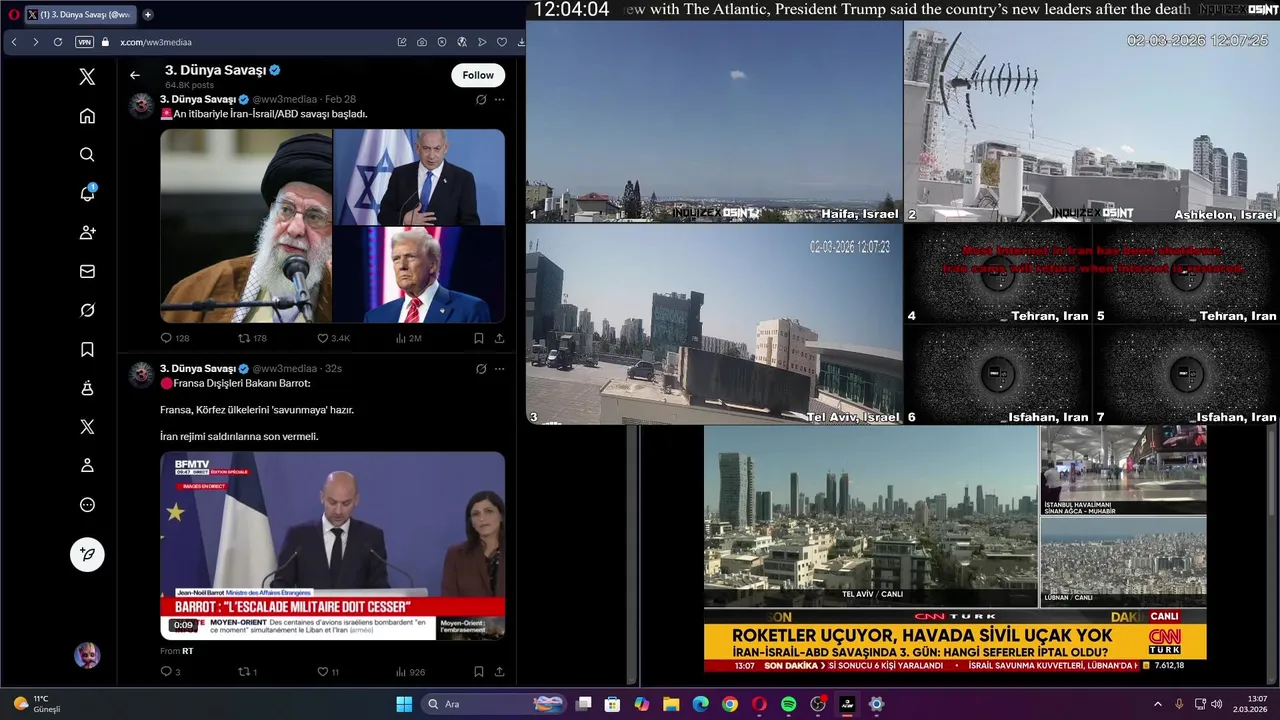Play the BFMTV Barrot video
1280x720 pixels.
tap(332, 546)
